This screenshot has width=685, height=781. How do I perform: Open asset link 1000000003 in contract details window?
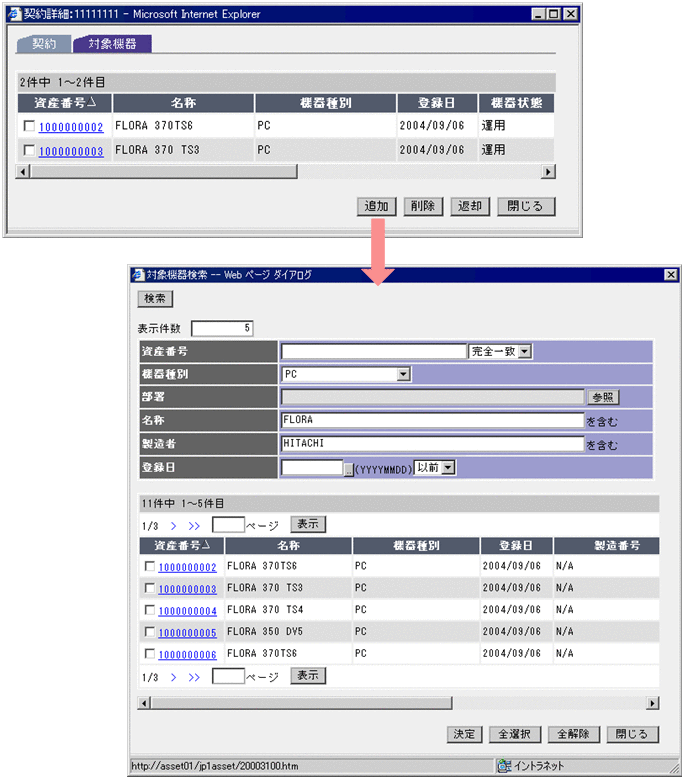click(x=71, y=151)
